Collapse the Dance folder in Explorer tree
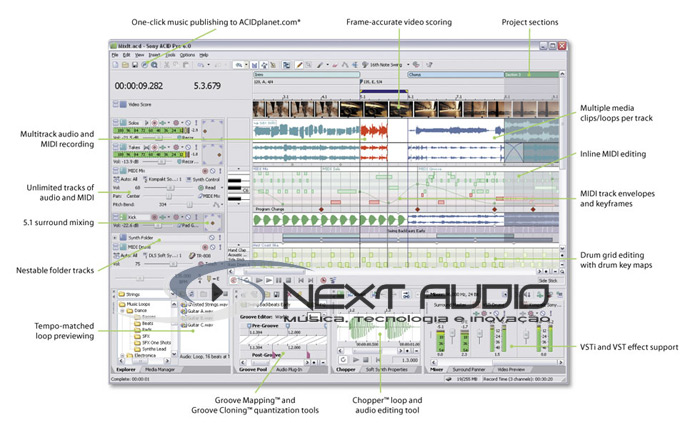 pyautogui.click(x=122, y=311)
